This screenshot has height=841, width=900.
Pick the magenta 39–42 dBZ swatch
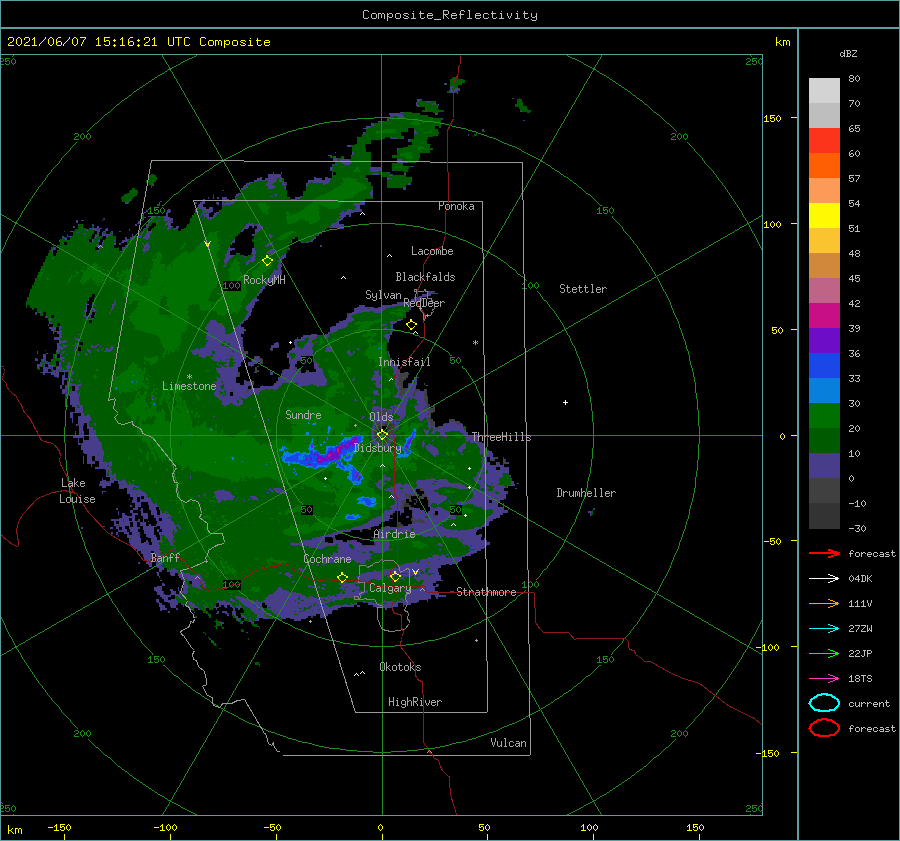[x=824, y=316]
